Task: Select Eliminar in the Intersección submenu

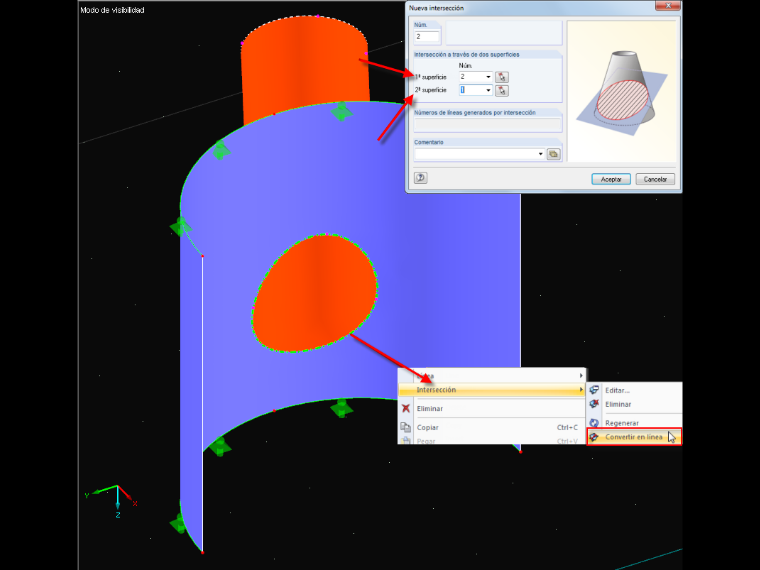Action: coord(634,404)
